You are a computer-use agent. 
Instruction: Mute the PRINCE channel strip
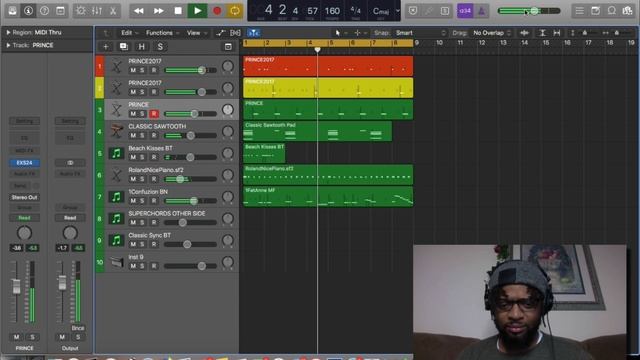click(x=16, y=337)
